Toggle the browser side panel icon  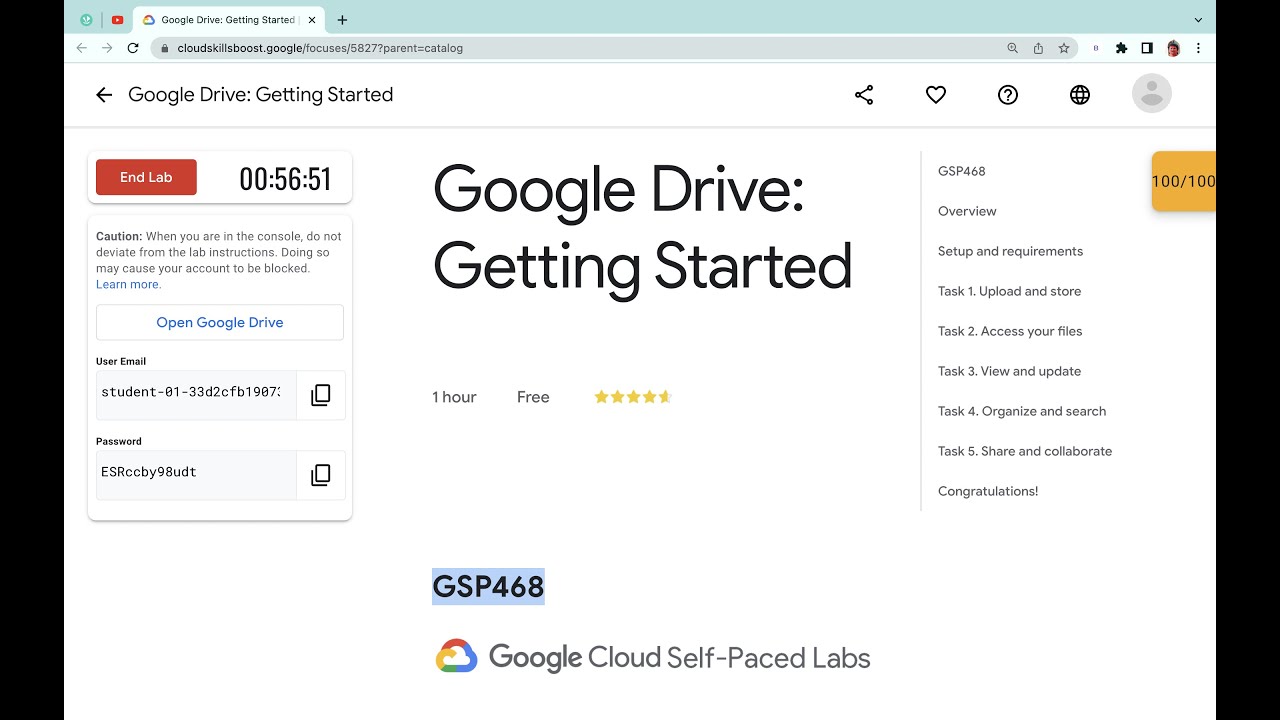[1147, 48]
